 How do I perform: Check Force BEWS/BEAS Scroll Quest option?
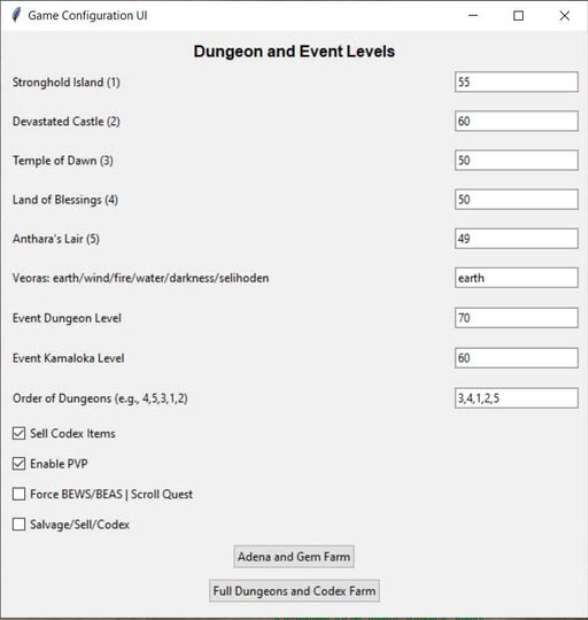coord(19,494)
